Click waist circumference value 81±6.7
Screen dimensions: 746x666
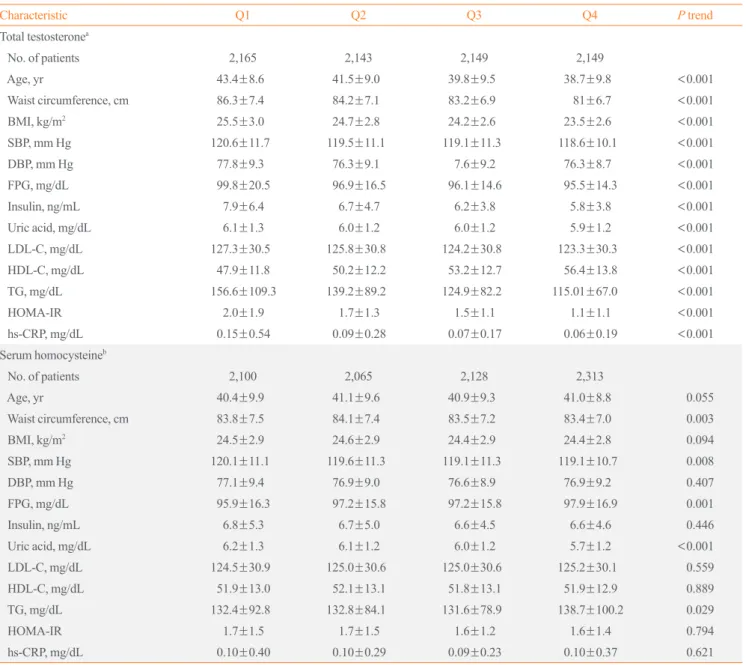click(592, 100)
